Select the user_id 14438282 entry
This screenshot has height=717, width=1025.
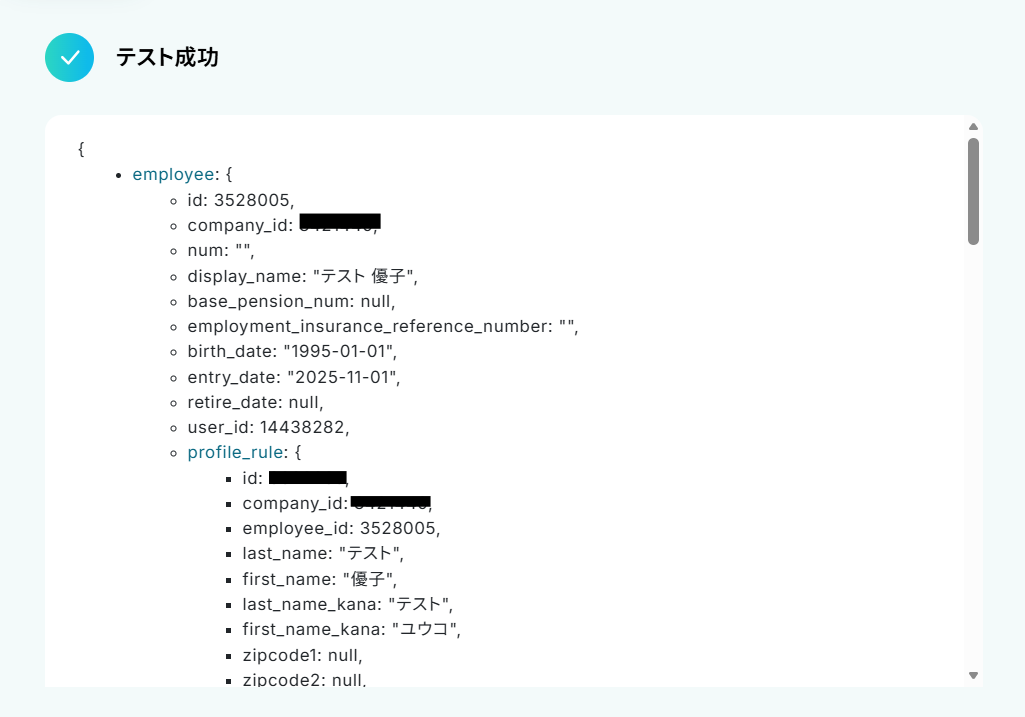coord(268,427)
